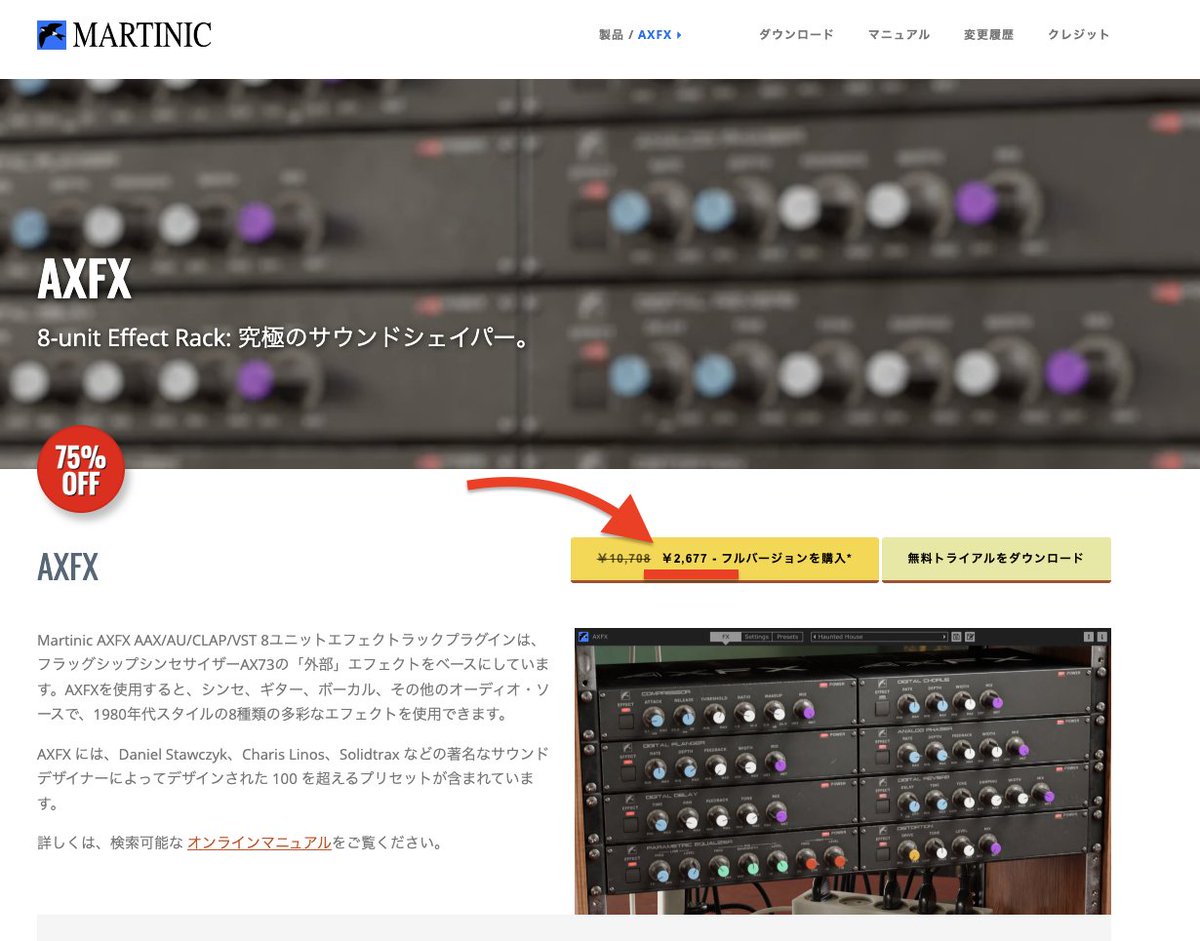Click the Martinic bird logo
Image resolution: width=1200 pixels, height=941 pixels.
tap(51, 35)
